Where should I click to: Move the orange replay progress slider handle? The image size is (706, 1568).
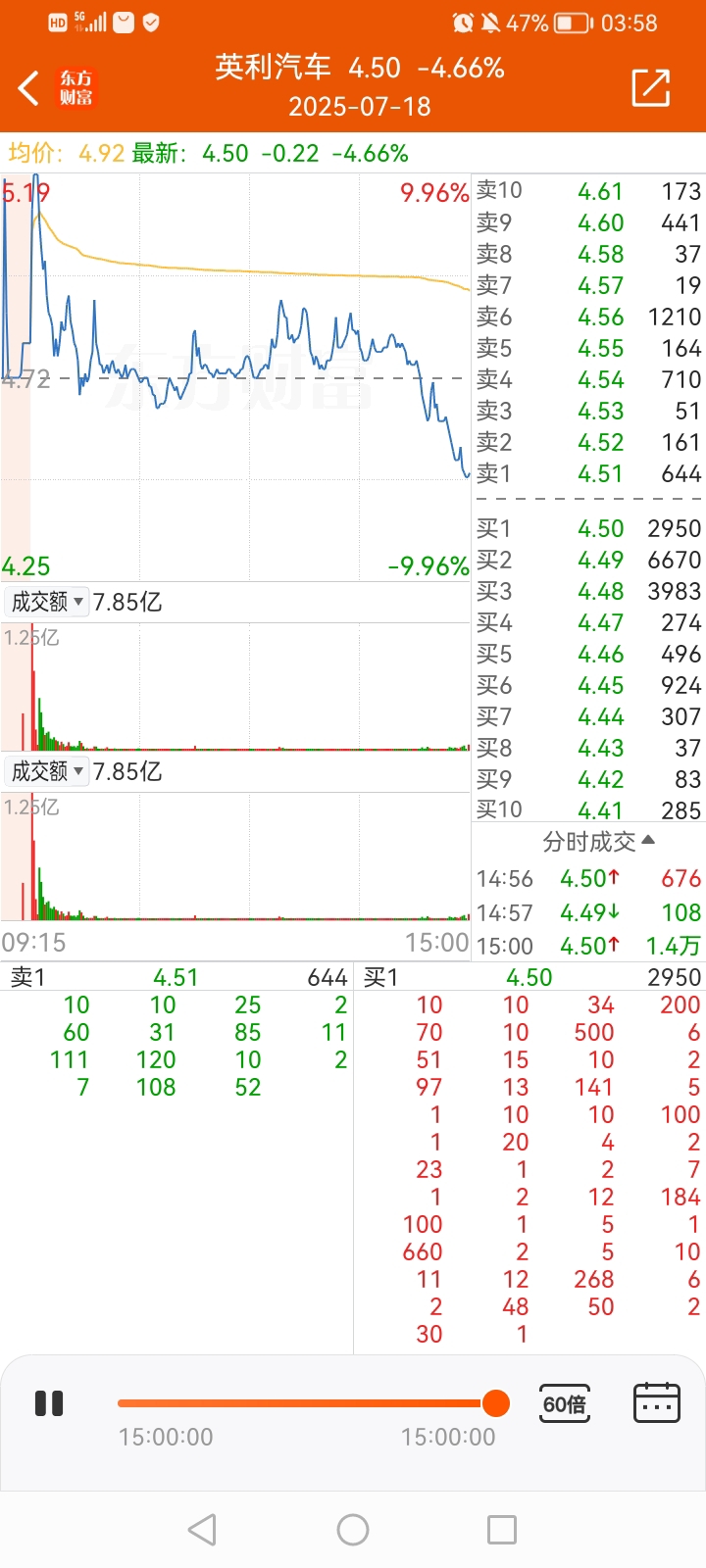[x=496, y=1403]
